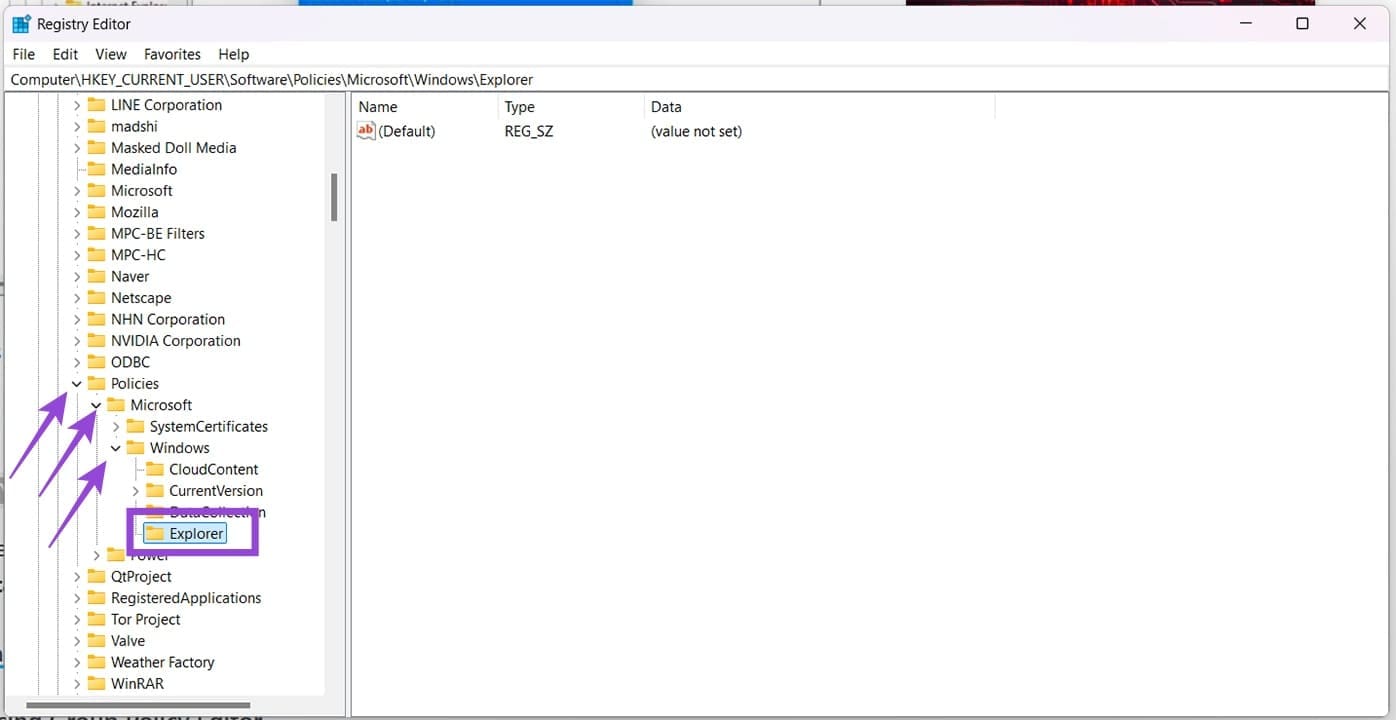
Task: Expand the Mozilla key
Action: [x=77, y=212]
